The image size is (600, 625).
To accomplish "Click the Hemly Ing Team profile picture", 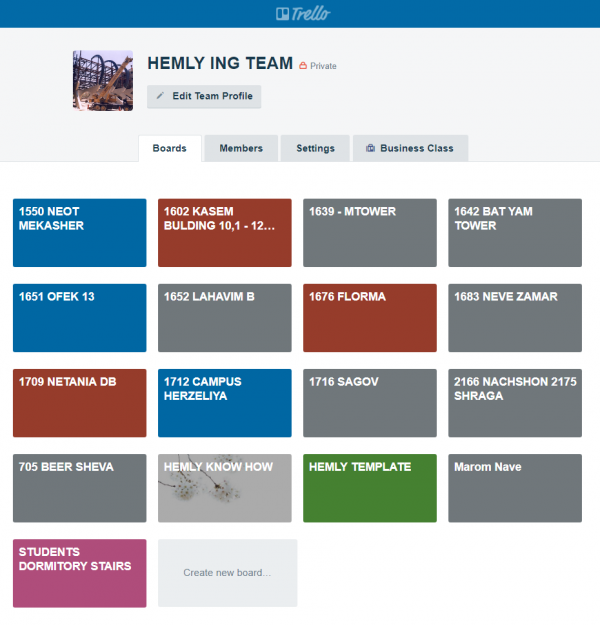I will (x=103, y=80).
